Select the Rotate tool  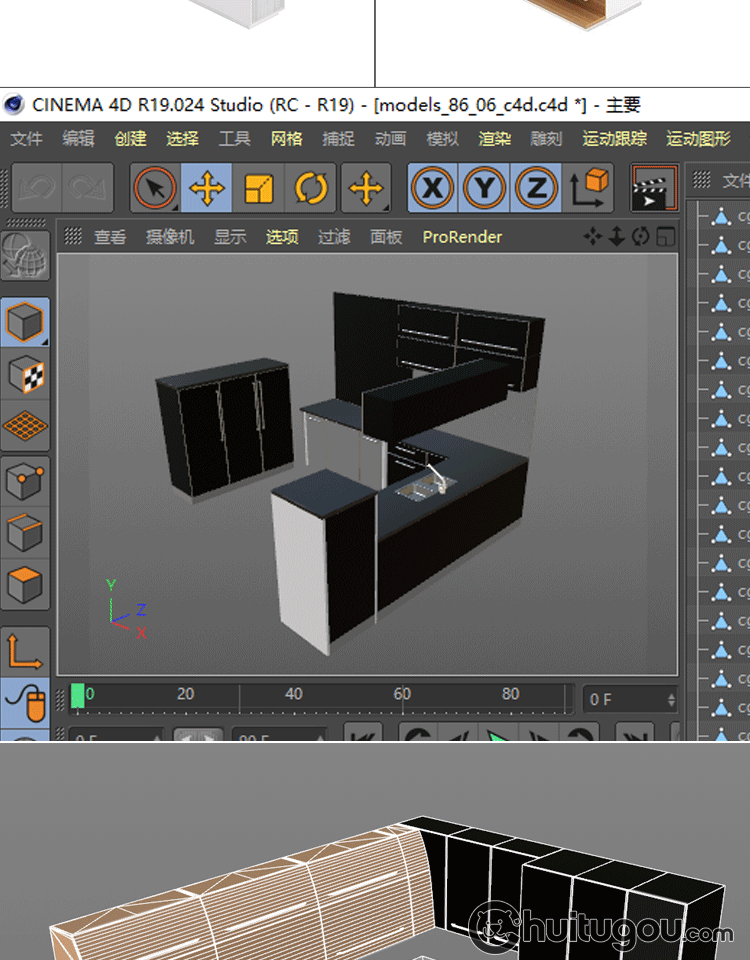click(x=311, y=188)
